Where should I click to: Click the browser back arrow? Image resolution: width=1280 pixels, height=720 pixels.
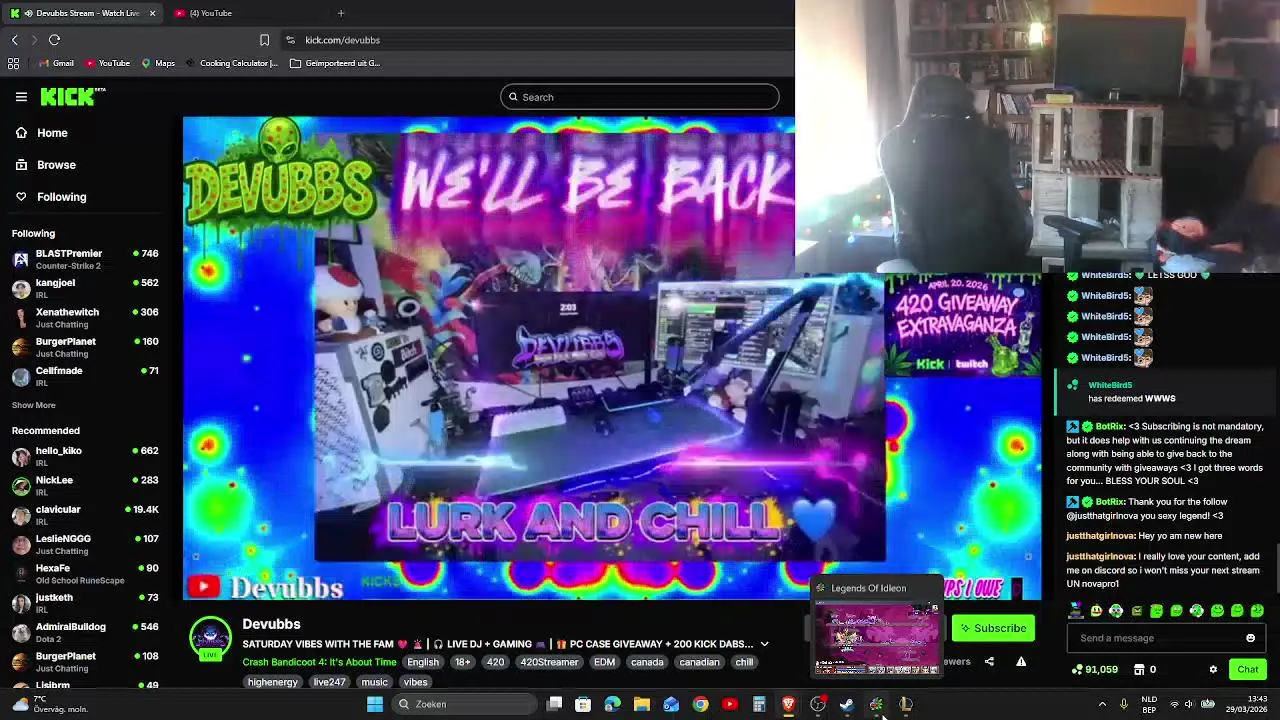pyautogui.click(x=14, y=40)
